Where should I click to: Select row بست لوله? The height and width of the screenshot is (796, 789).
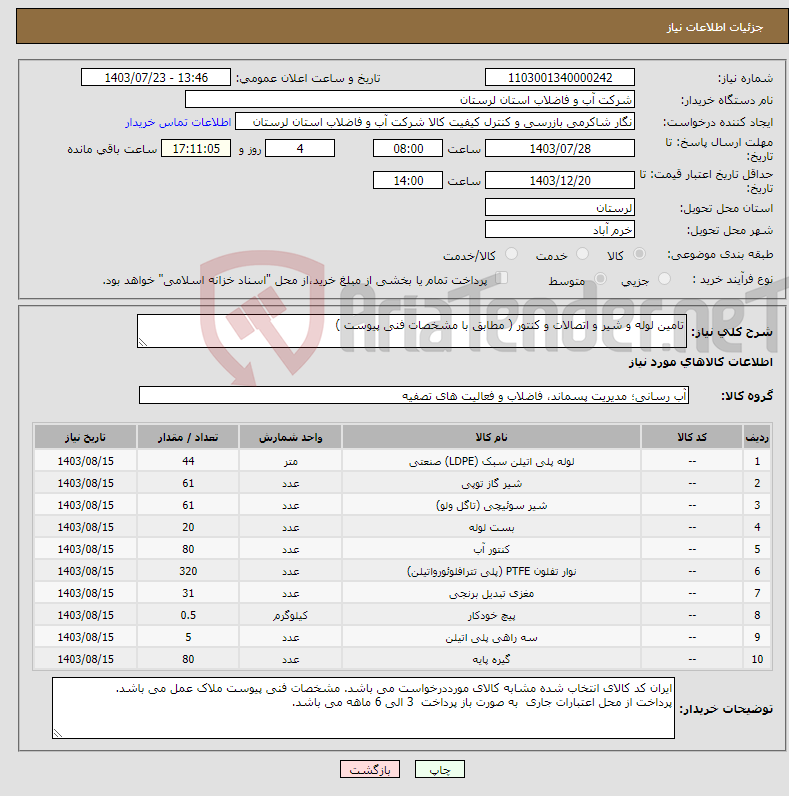coord(402,527)
